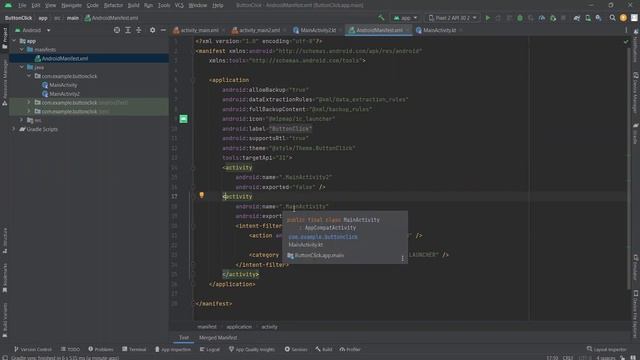The image size is (640, 360).
Task: Click Collapse All icon in project panel
Action: point(139,30)
